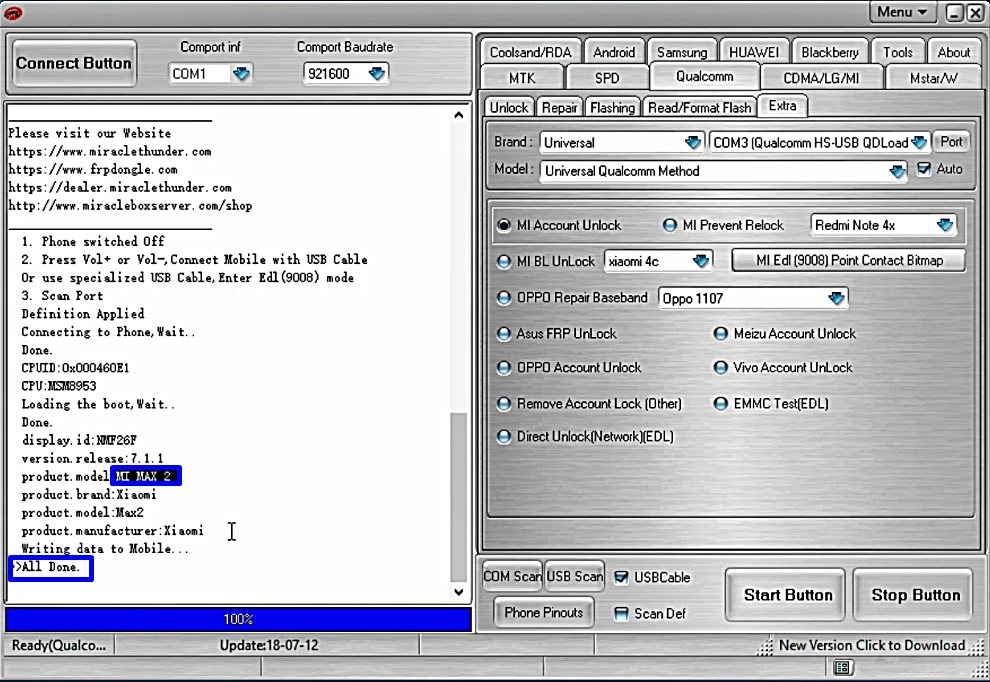Click the Phone Pinouts button

pyautogui.click(x=544, y=612)
